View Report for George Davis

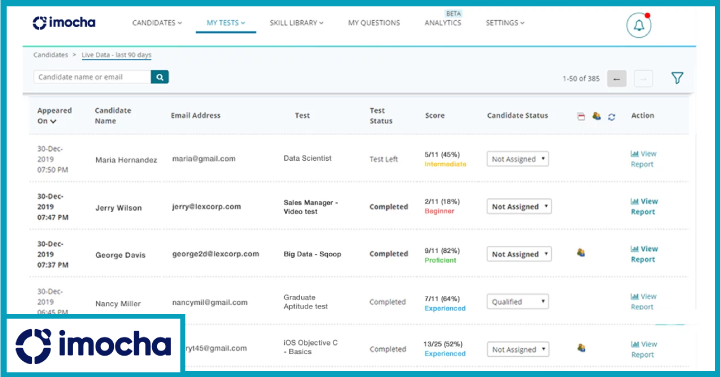click(644, 254)
